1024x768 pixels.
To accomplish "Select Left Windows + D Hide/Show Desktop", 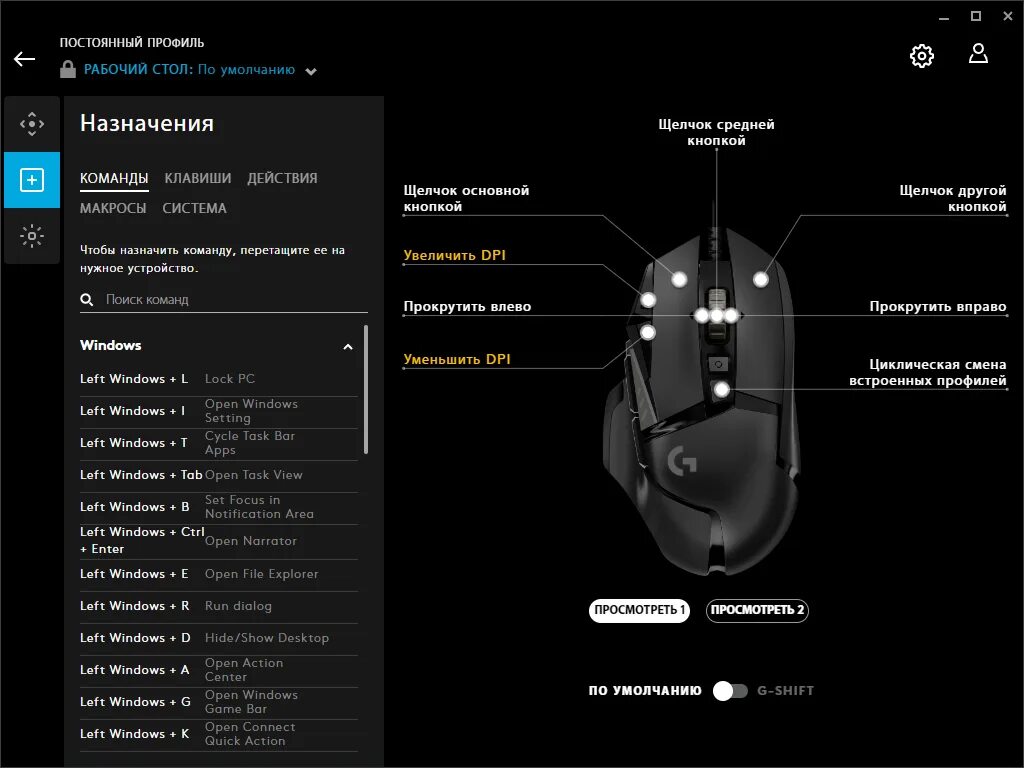I will pyautogui.click(x=219, y=639).
